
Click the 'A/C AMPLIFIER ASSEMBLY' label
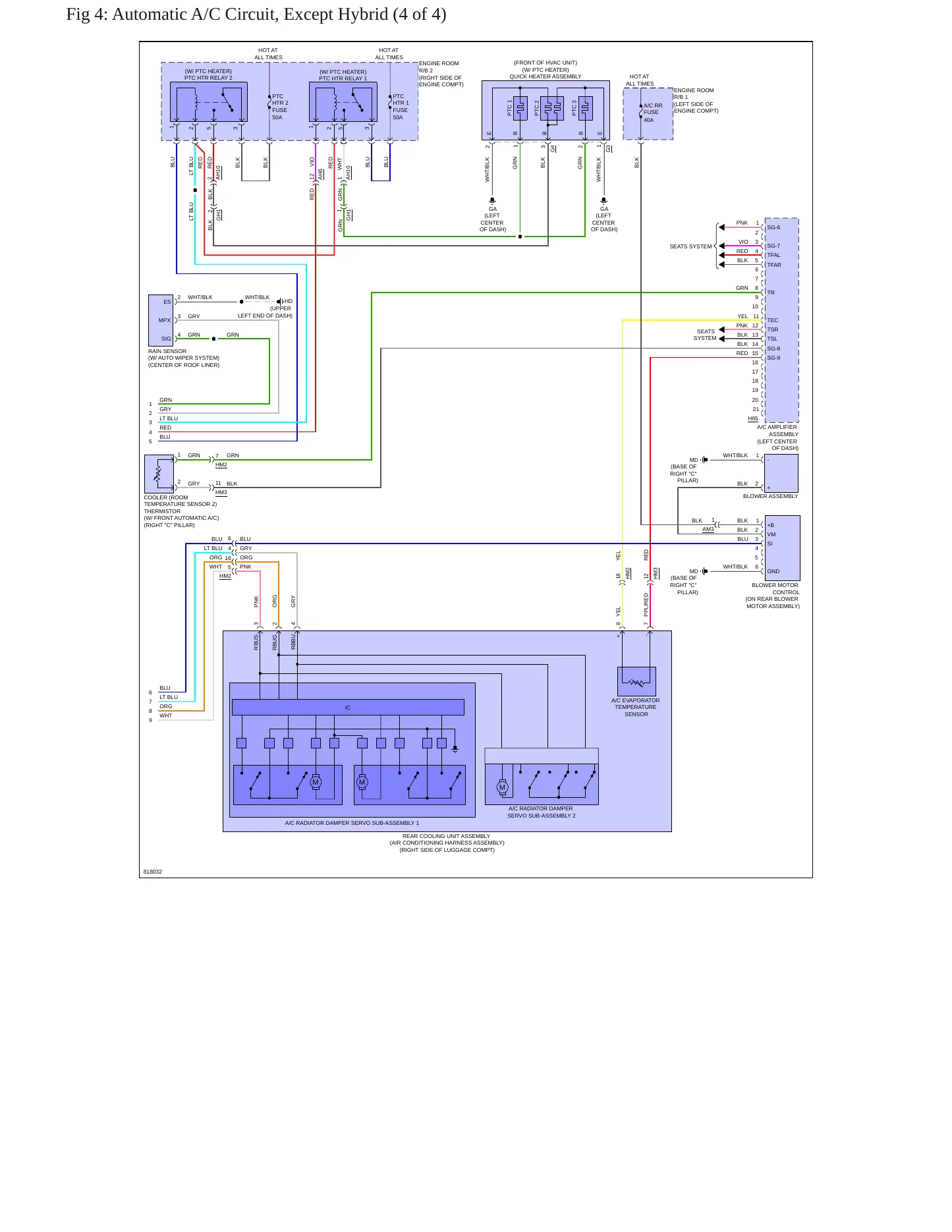[777, 430]
